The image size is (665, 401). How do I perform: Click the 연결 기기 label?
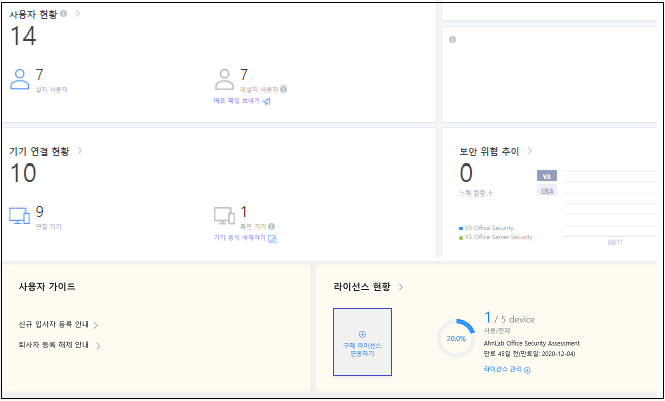point(48,227)
